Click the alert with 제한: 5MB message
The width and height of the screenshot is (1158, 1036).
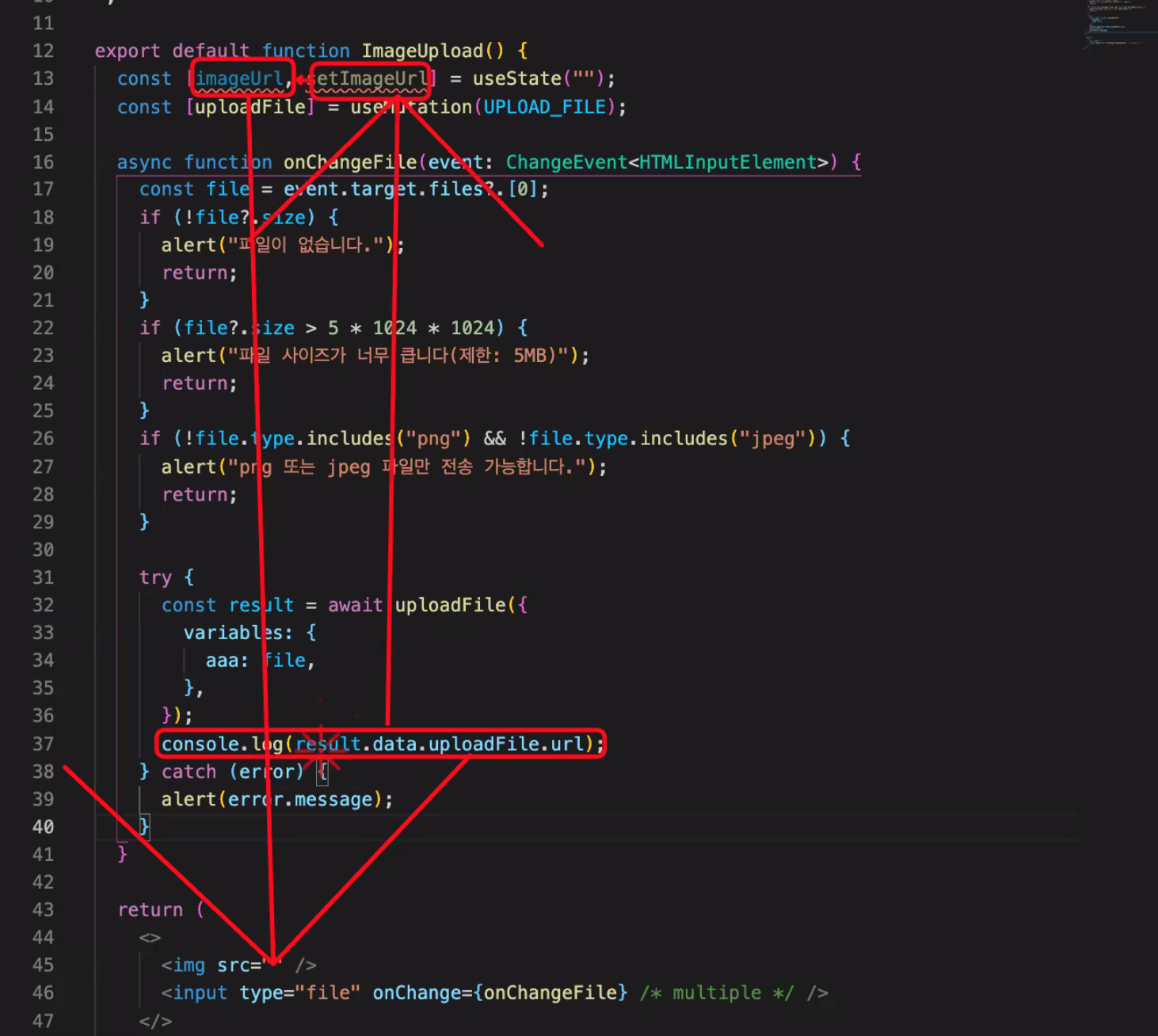tap(375, 356)
